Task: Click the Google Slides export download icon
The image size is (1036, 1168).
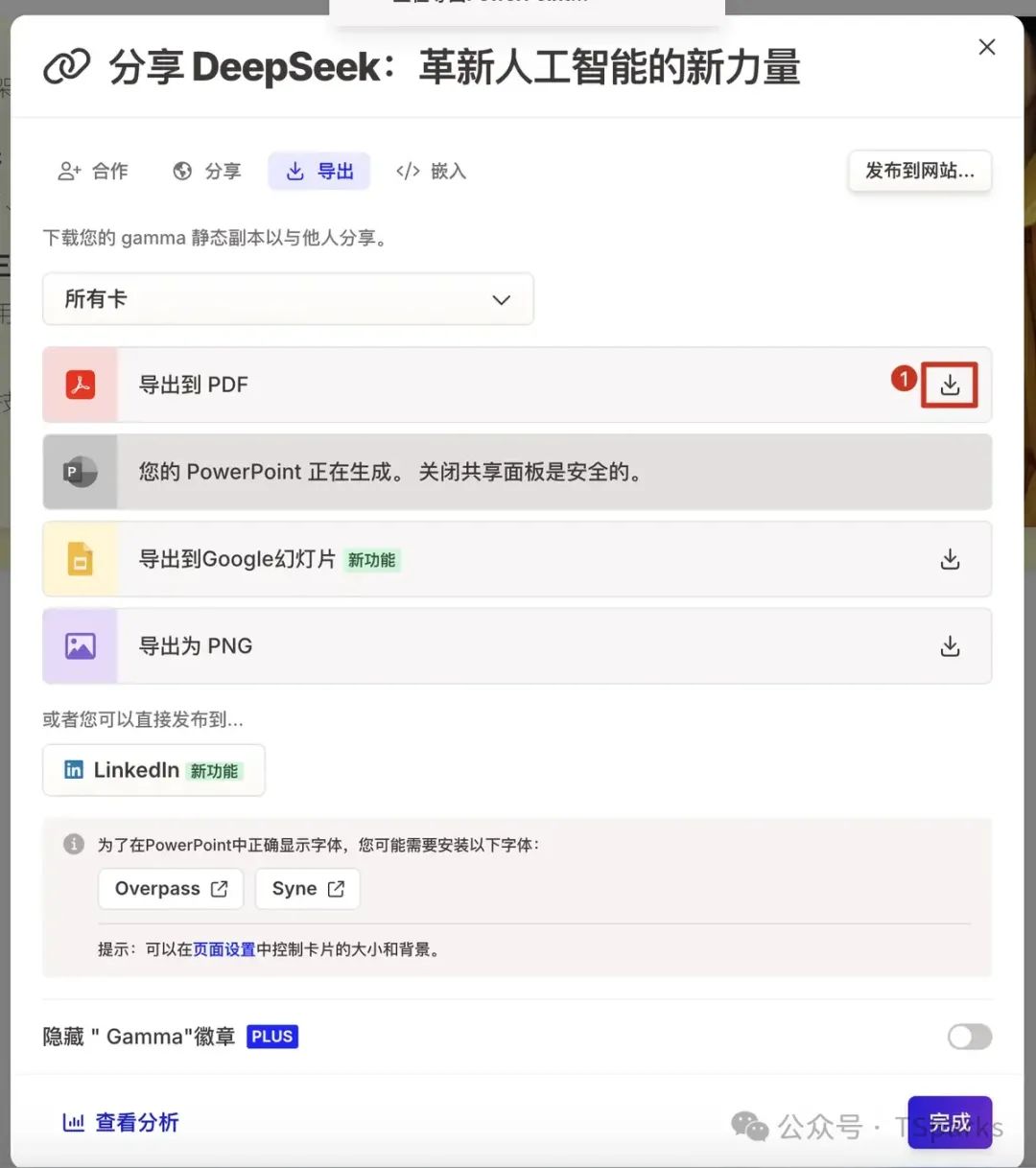Action: tap(950, 559)
